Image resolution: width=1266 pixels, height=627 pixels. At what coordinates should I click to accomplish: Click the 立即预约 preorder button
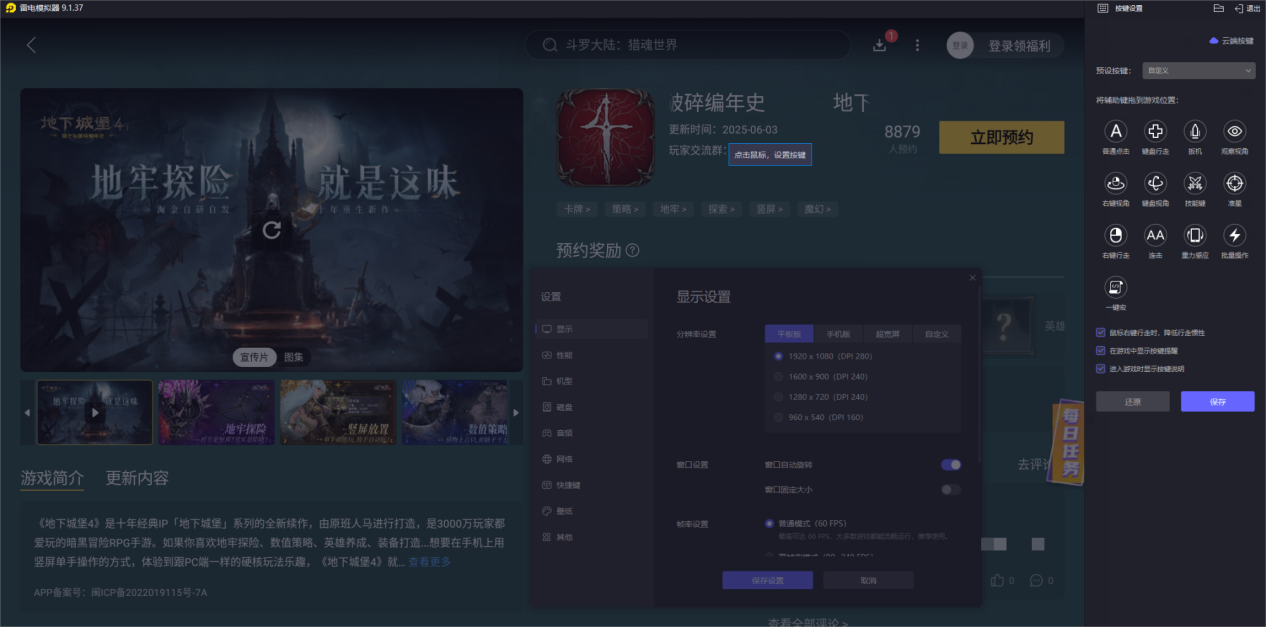pos(1001,137)
